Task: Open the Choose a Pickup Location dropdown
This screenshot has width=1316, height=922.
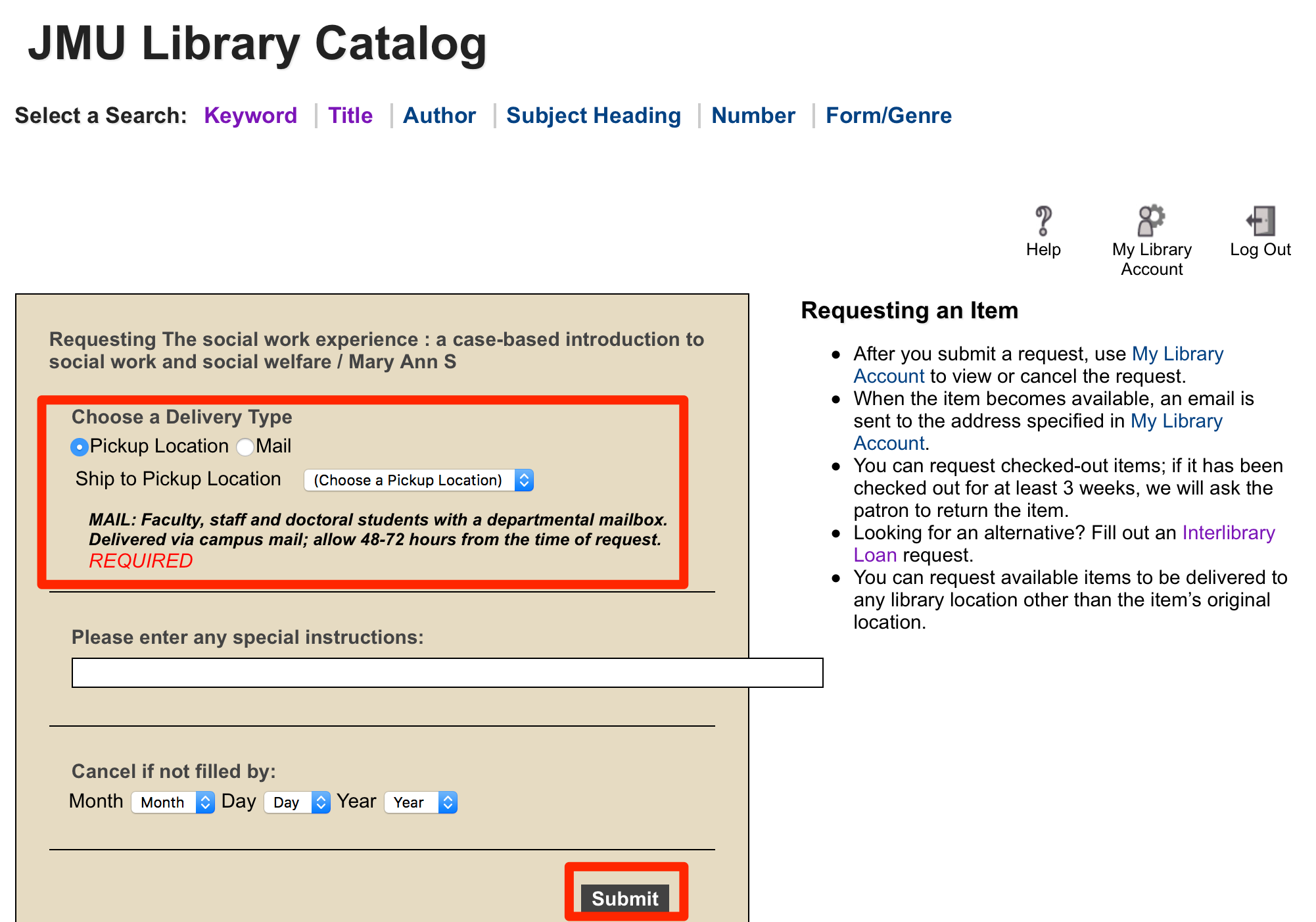Action: [x=419, y=480]
